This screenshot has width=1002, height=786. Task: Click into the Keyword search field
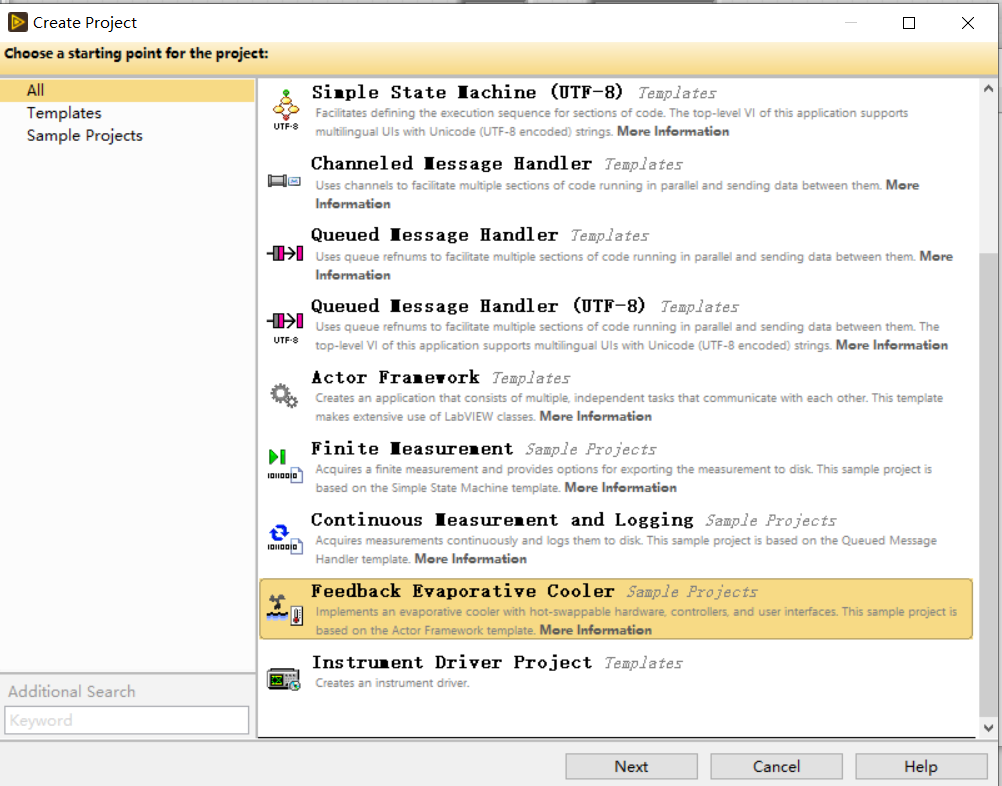tap(127, 720)
